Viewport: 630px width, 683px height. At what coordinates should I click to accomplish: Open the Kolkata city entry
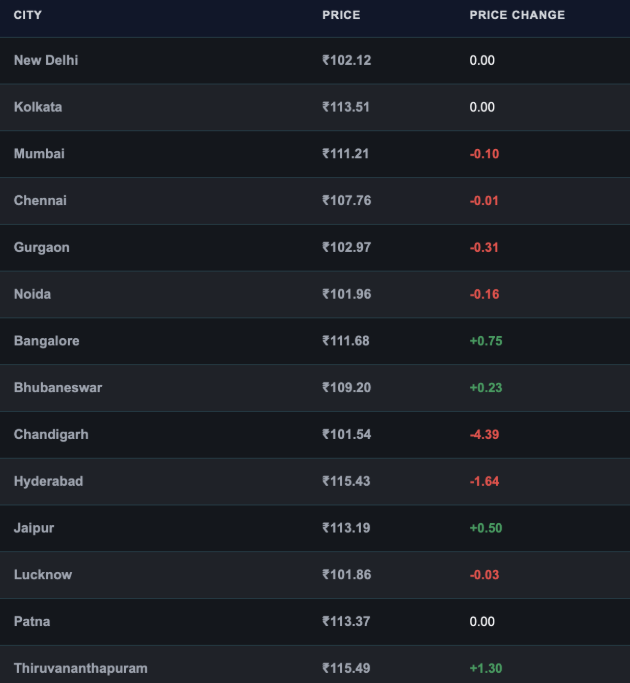[38, 107]
